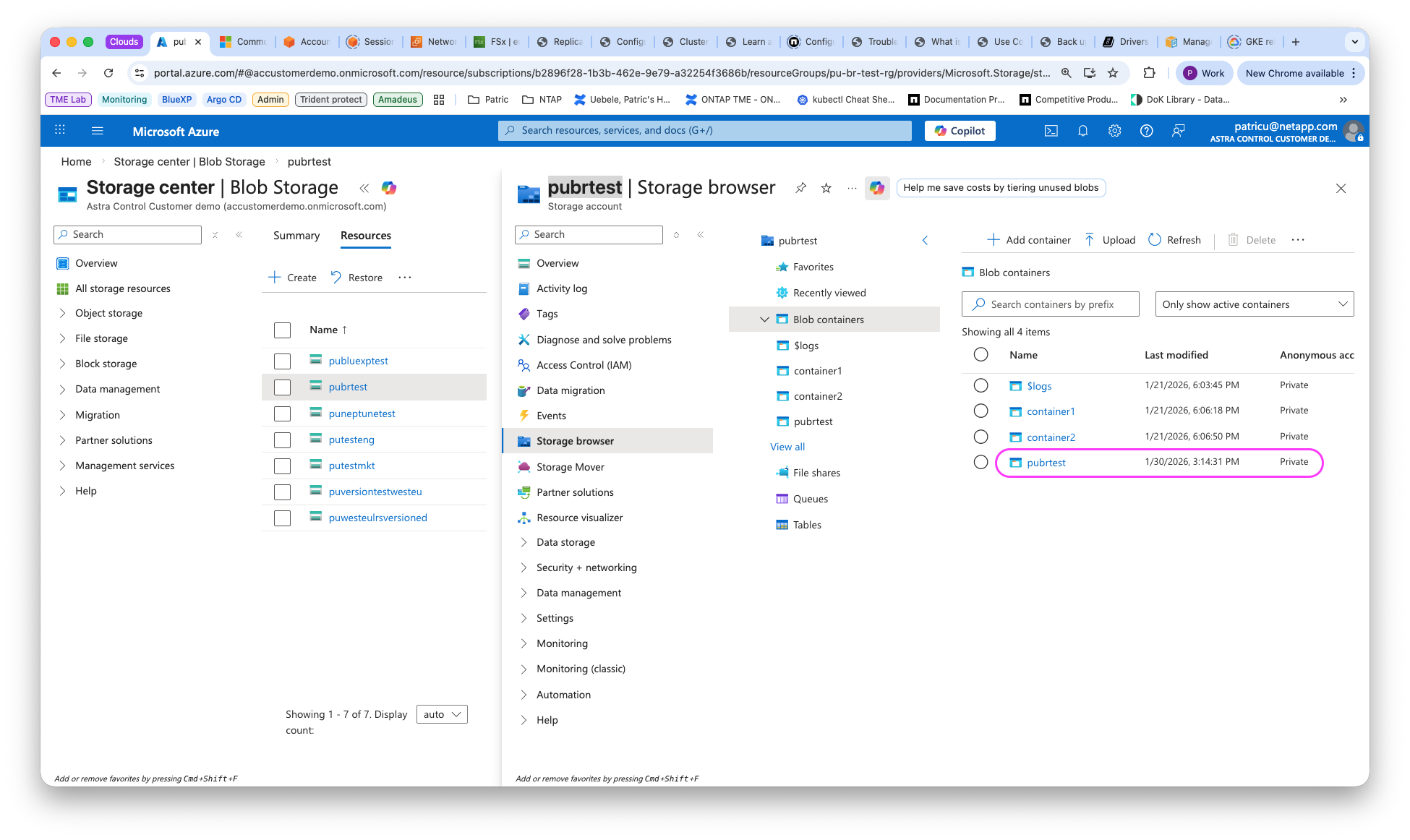The height and width of the screenshot is (840, 1410).
Task: Open the more options ellipsis after Delete
Action: click(x=1298, y=240)
